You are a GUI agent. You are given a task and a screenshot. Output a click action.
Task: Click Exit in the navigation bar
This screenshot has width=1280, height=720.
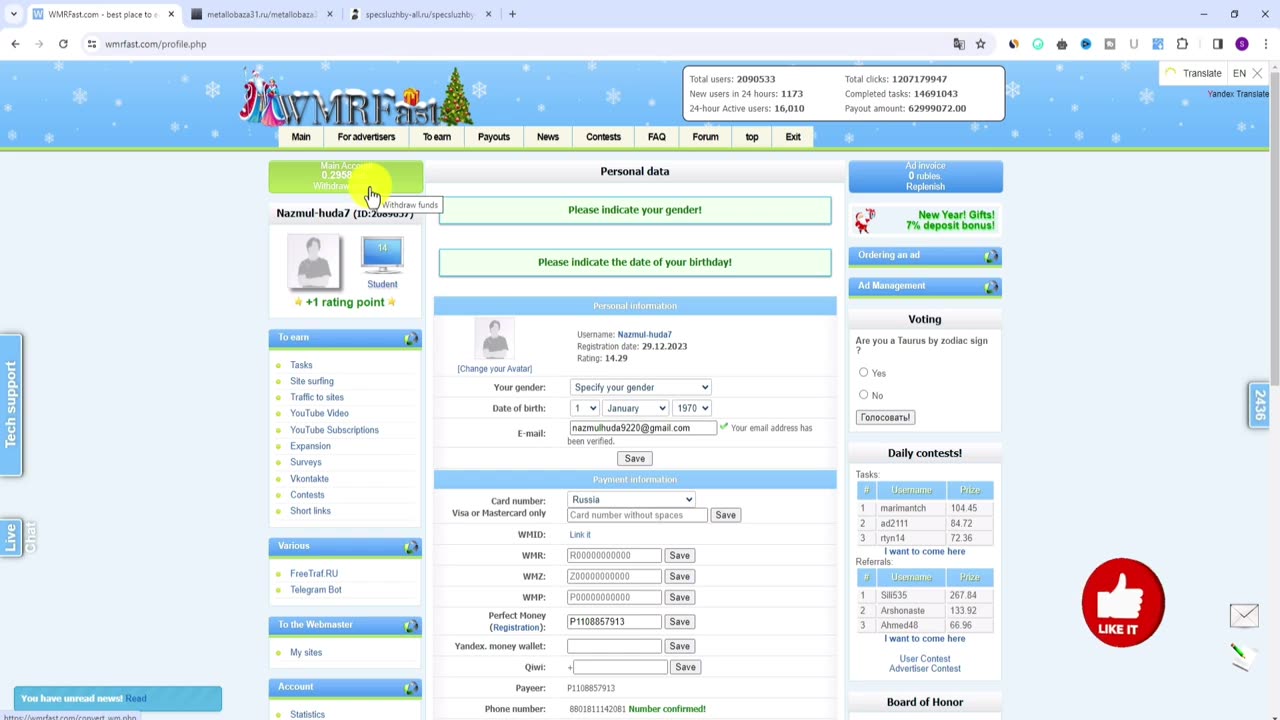point(793,137)
